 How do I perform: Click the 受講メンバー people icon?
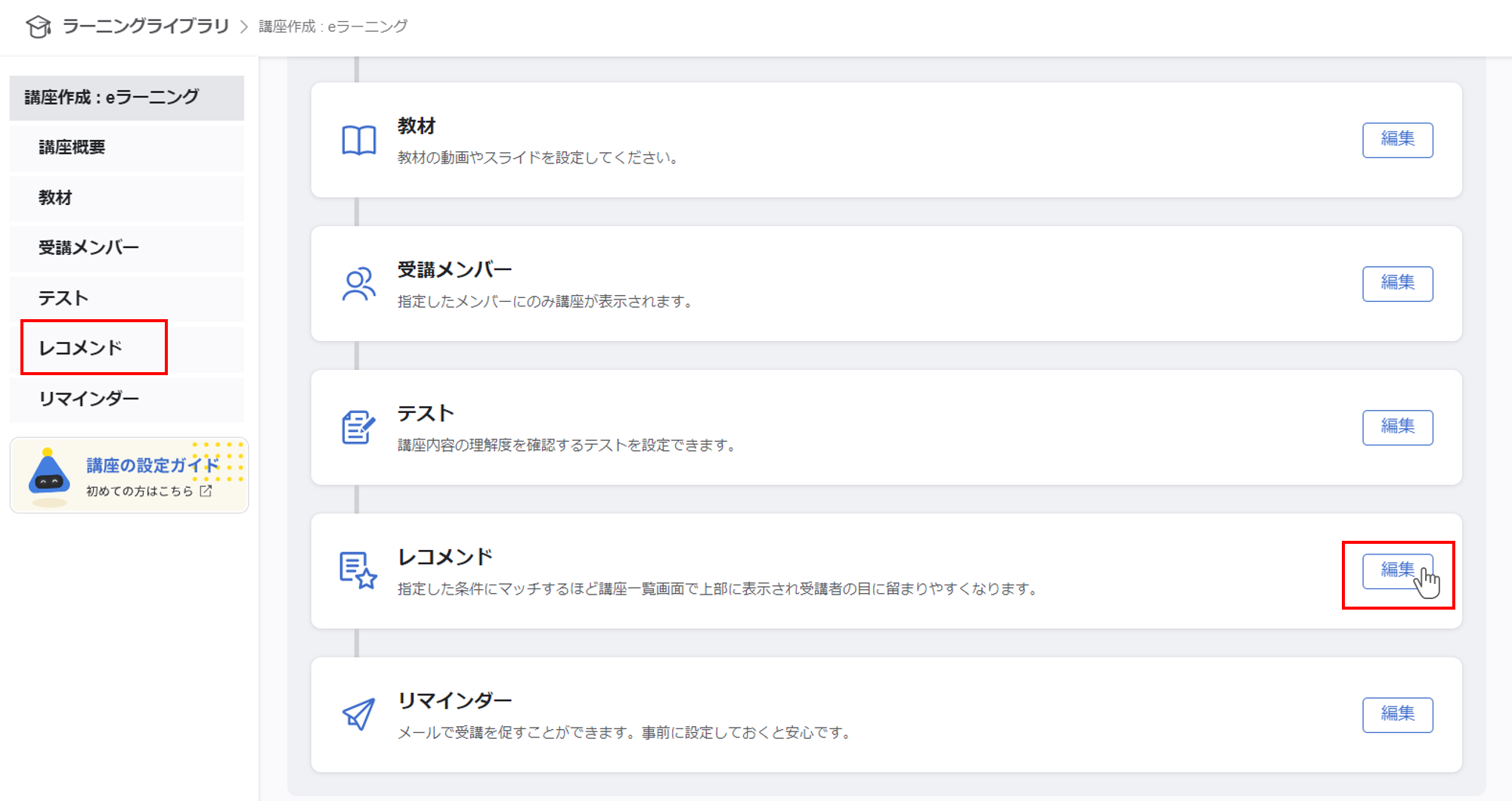(x=358, y=284)
